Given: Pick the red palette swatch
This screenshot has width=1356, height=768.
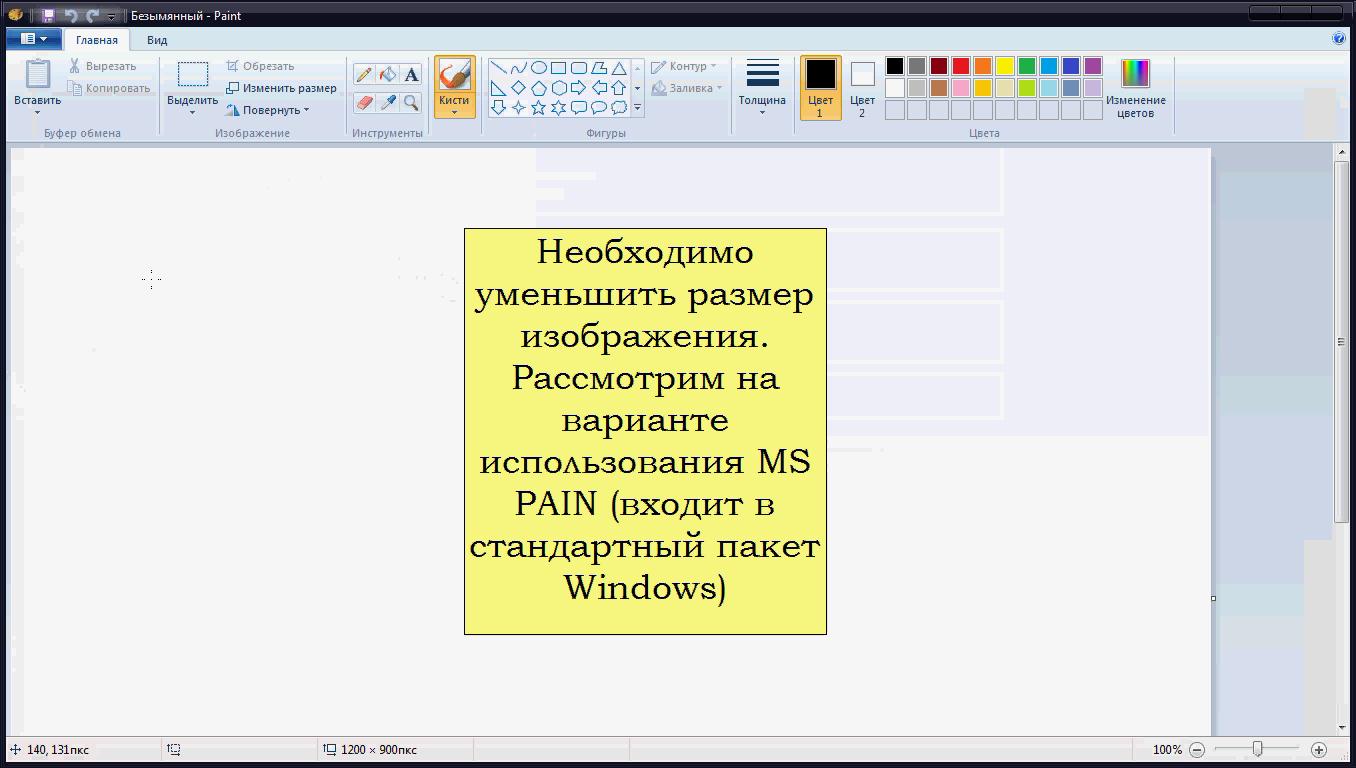Looking at the screenshot, I should 961,66.
